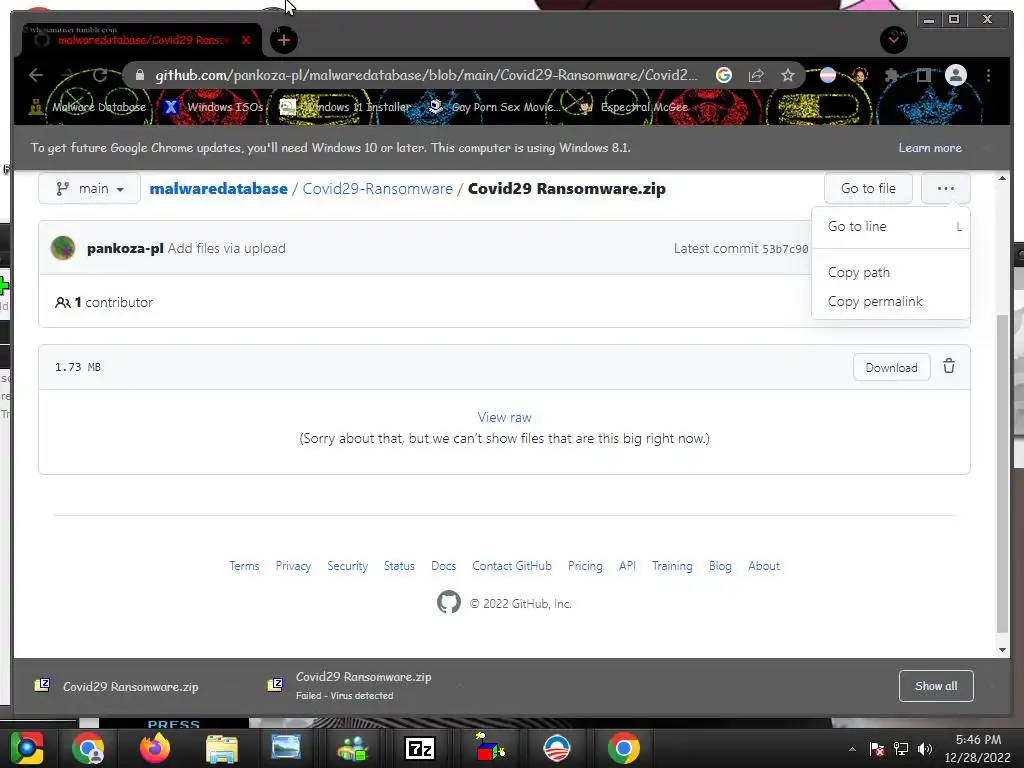Launch 7-Zip from the taskbar
Image resolution: width=1024 pixels, height=768 pixels.
(420, 748)
